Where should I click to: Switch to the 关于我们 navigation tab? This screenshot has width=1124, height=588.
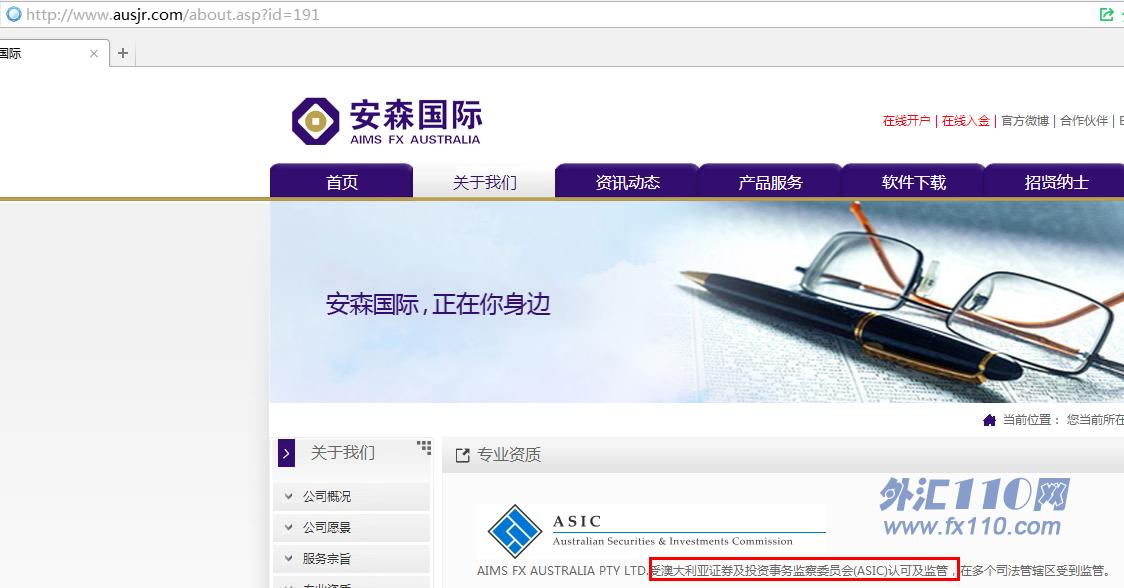click(484, 181)
